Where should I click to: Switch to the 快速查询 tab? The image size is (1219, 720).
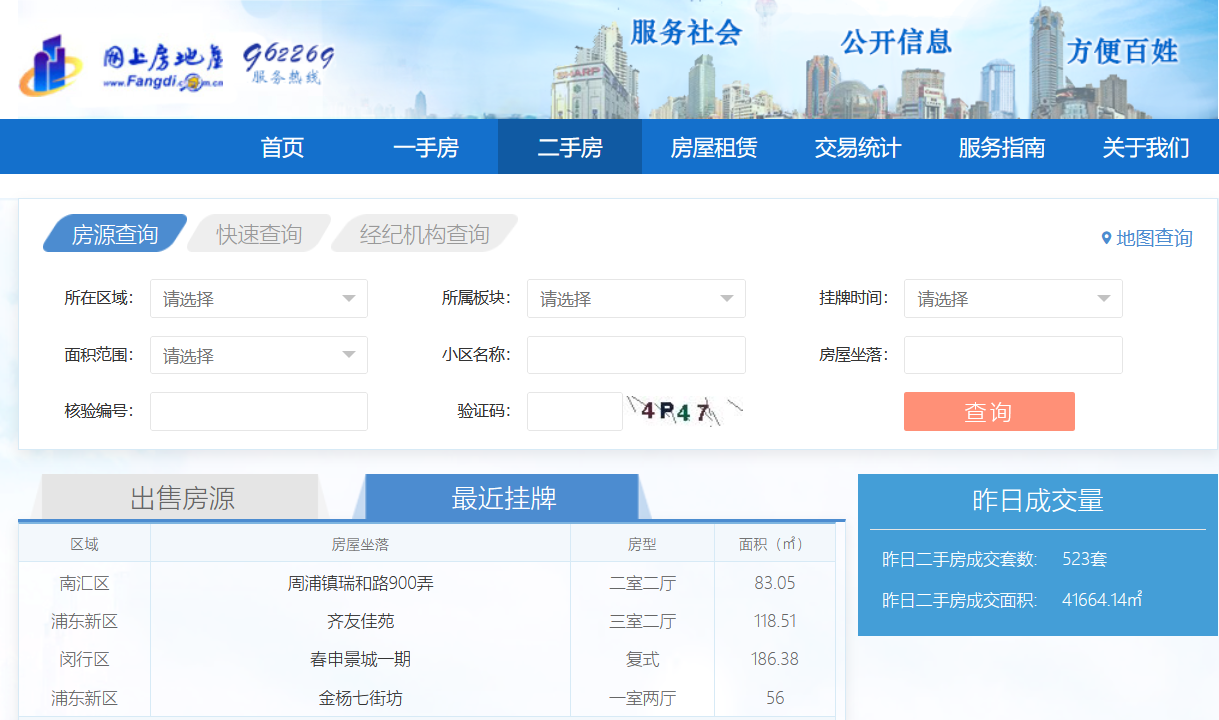pyautogui.click(x=259, y=235)
